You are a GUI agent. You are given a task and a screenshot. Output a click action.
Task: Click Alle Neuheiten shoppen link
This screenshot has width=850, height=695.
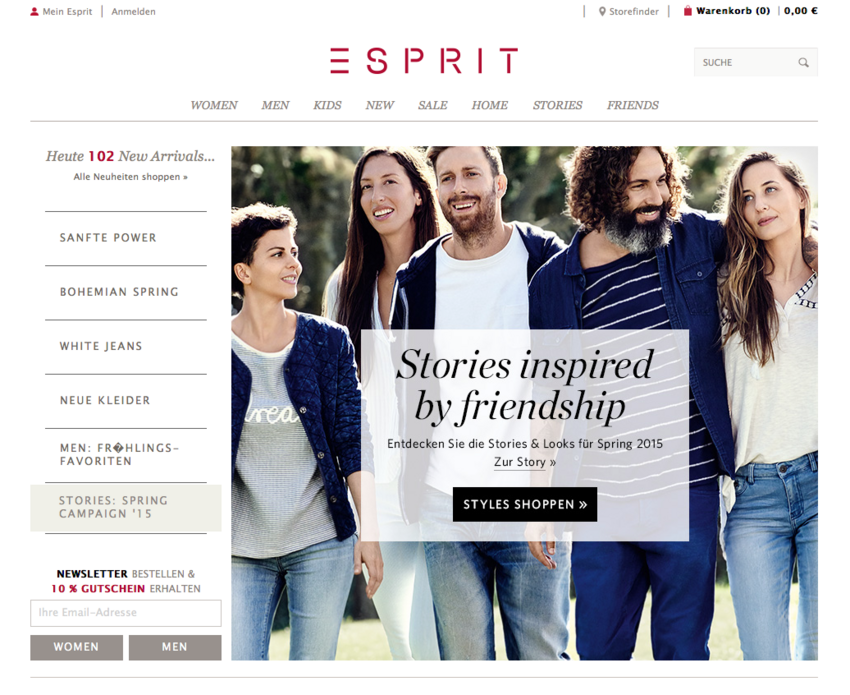coord(131,177)
